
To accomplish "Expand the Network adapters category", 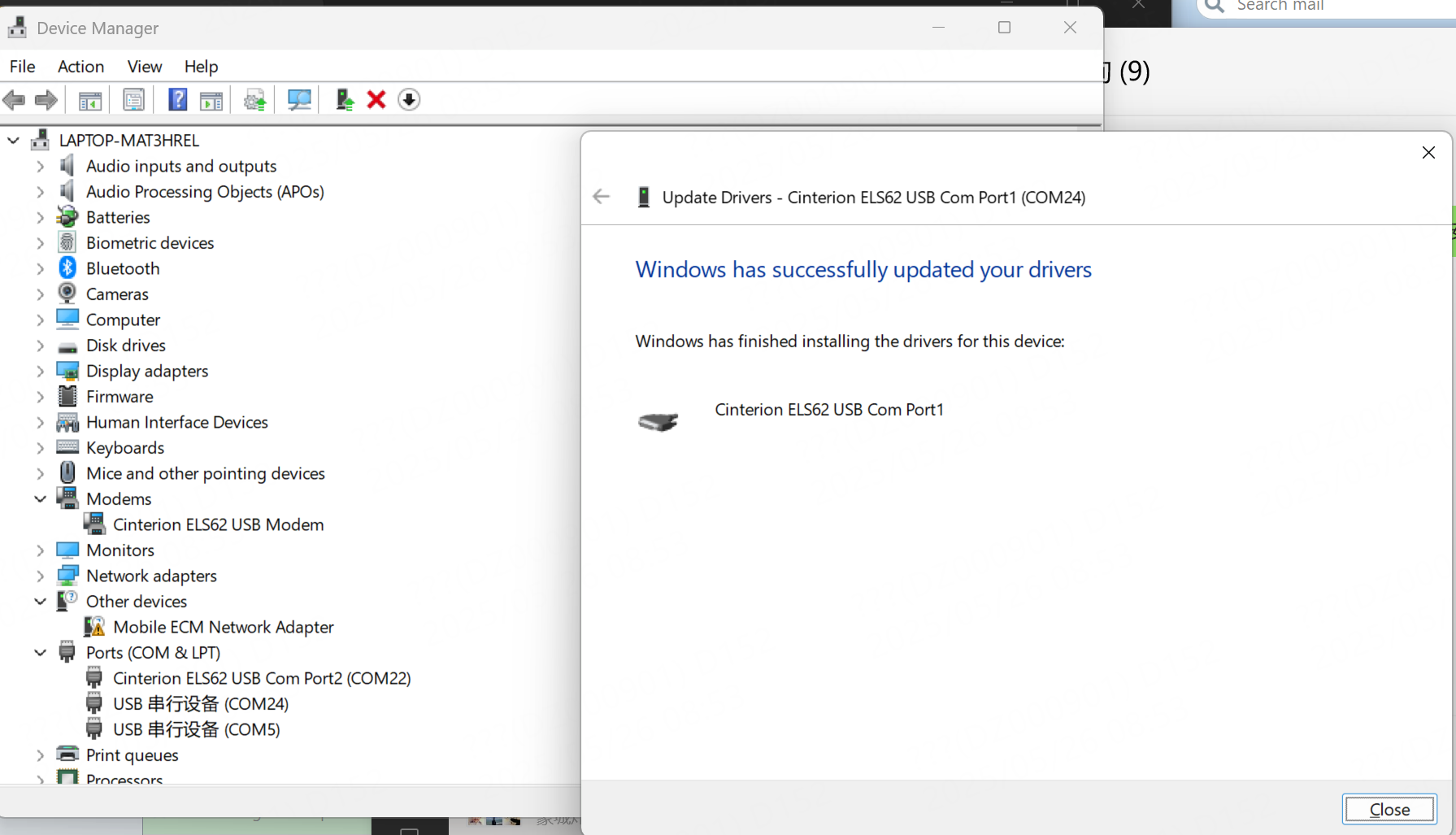I will (x=40, y=576).
